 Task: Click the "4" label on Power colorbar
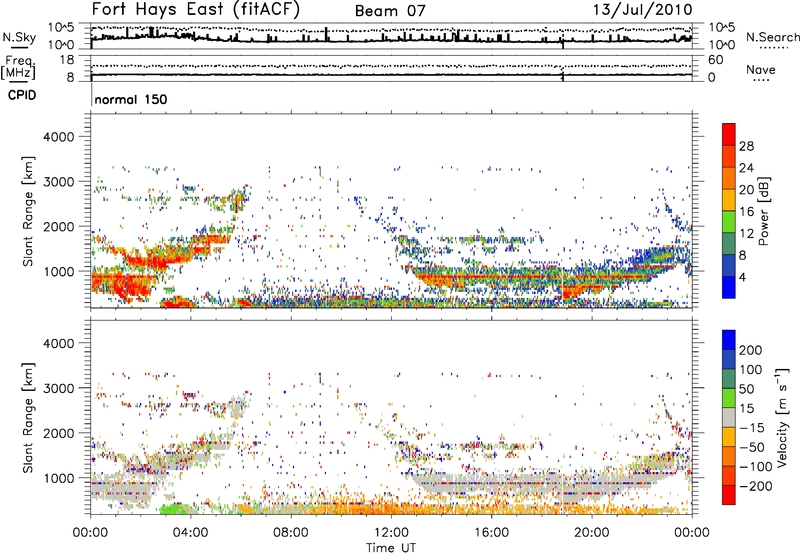click(x=743, y=277)
